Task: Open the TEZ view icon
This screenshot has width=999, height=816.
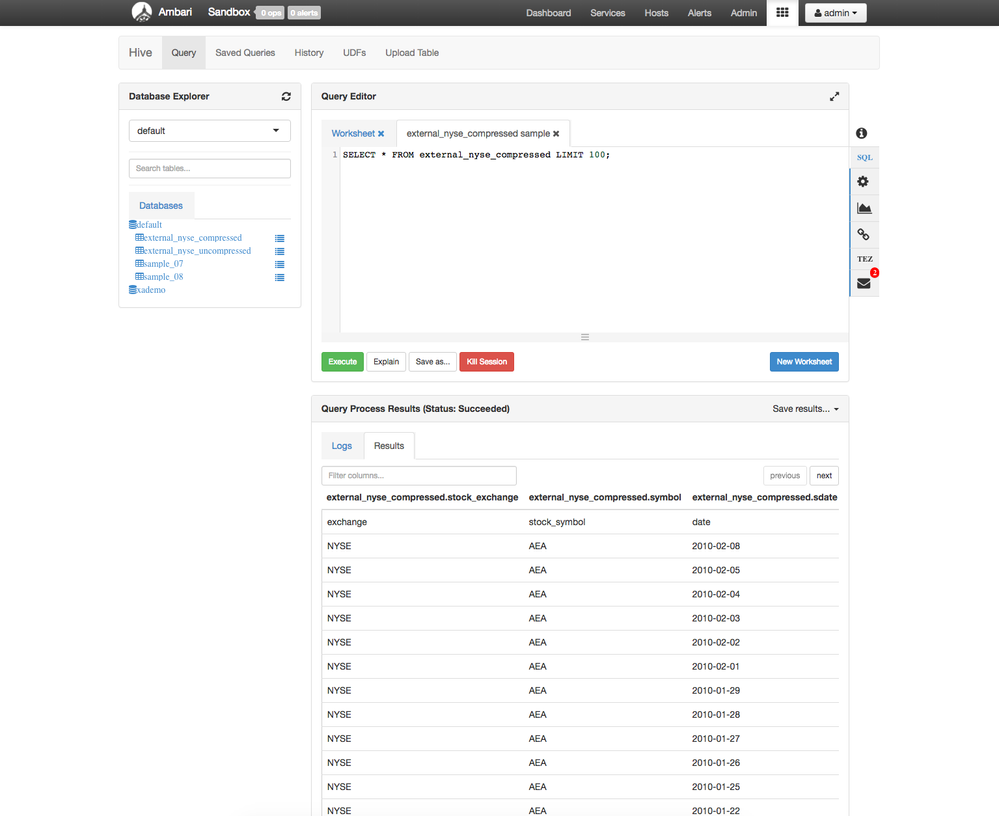Action: tap(863, 258)
